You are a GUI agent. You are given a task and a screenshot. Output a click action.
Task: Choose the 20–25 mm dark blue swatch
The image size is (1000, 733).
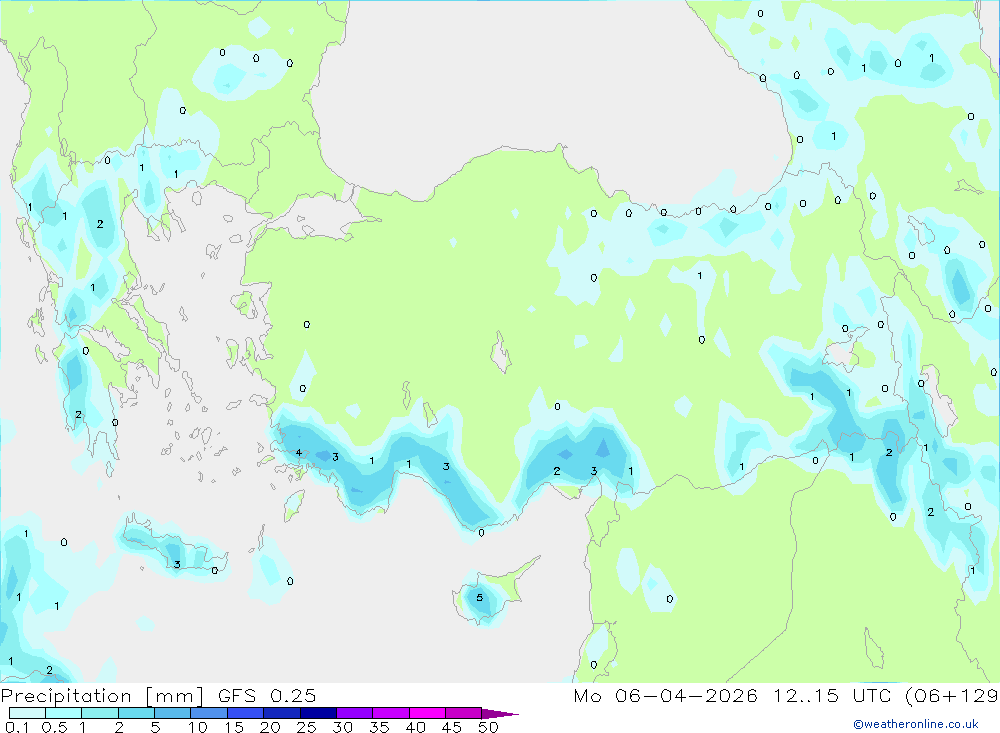[282, 713]
